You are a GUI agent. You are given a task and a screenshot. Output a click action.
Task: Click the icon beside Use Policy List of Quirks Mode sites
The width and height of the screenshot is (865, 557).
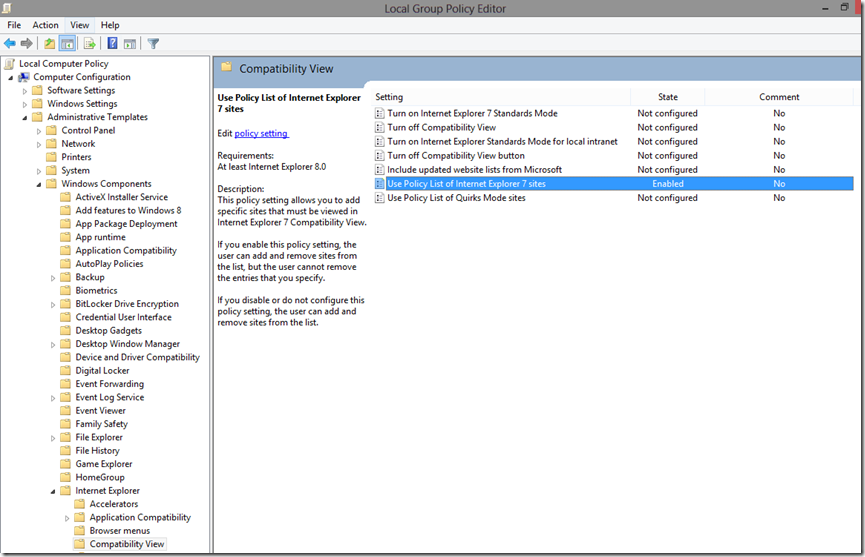coord(380,198)
